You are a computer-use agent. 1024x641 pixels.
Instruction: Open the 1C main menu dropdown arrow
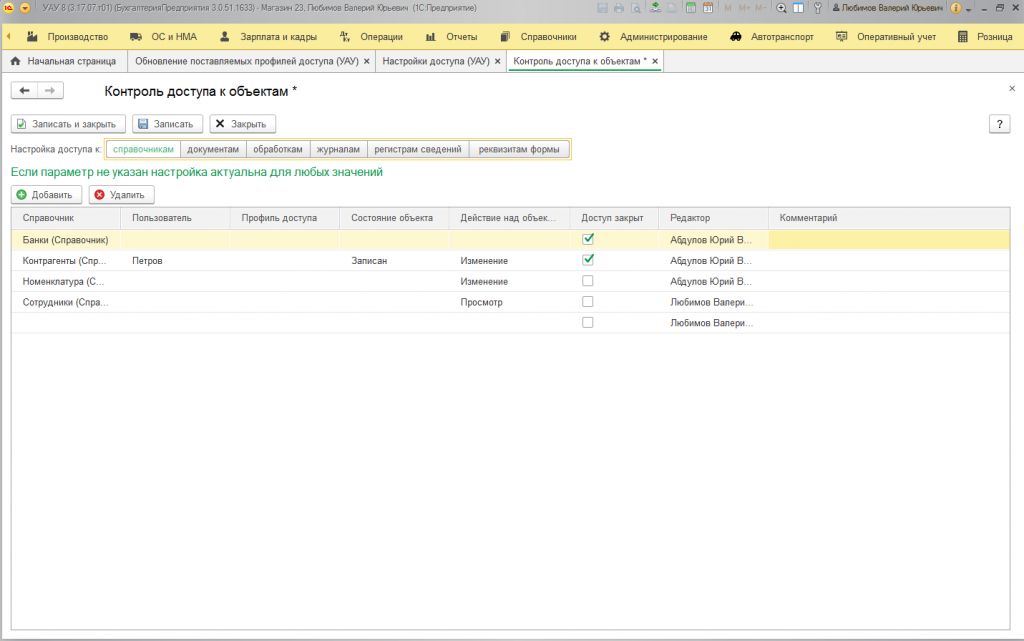pos(25,8)
